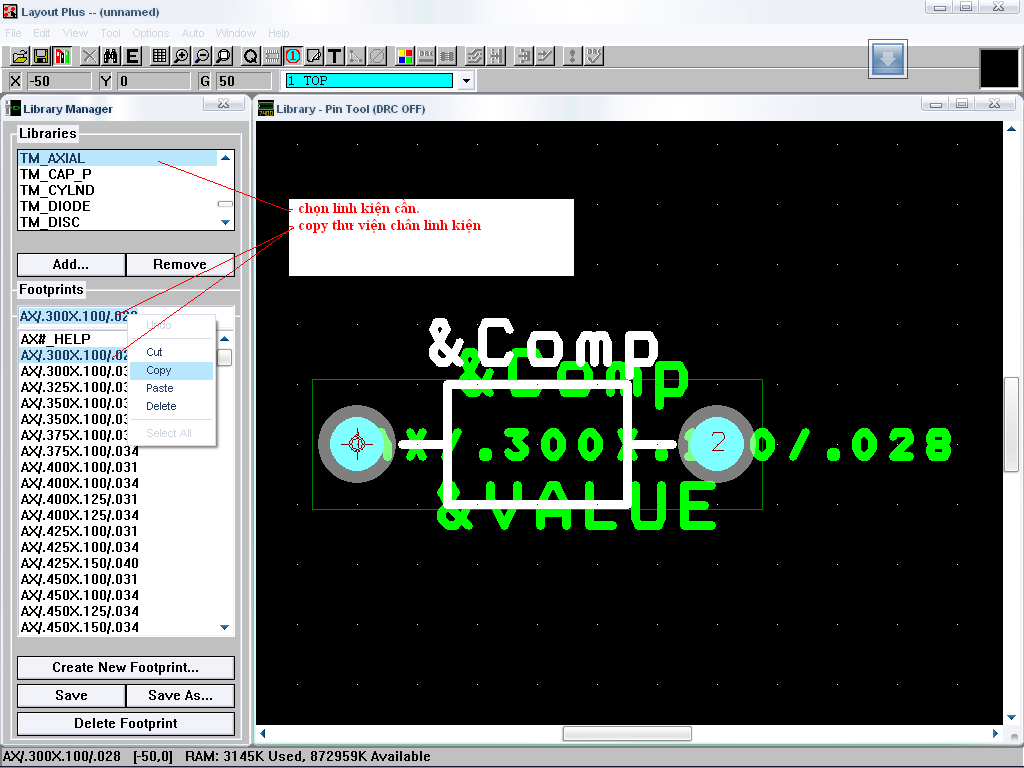Open the Options menu
Image resolution: width=1024 pixels, height=768 pixels.
[150, 33]
